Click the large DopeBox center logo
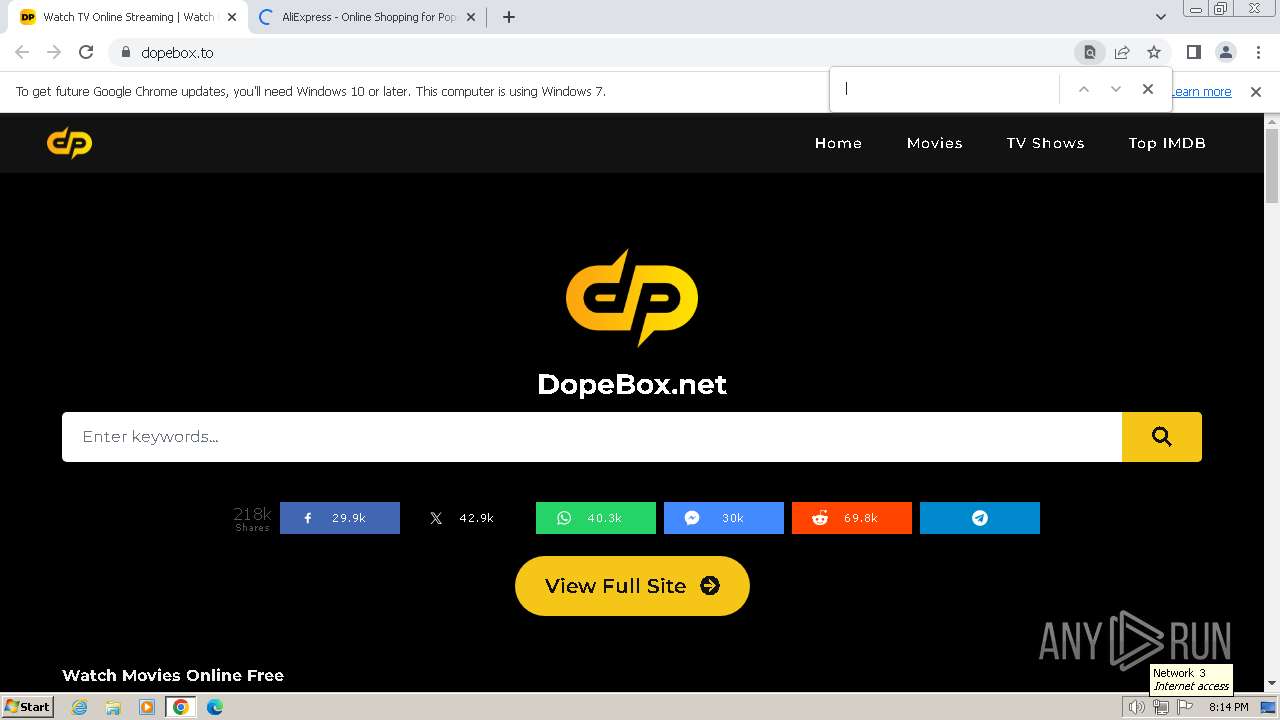The width and height of the screenshot is (1280, 720). click(632, 298)
